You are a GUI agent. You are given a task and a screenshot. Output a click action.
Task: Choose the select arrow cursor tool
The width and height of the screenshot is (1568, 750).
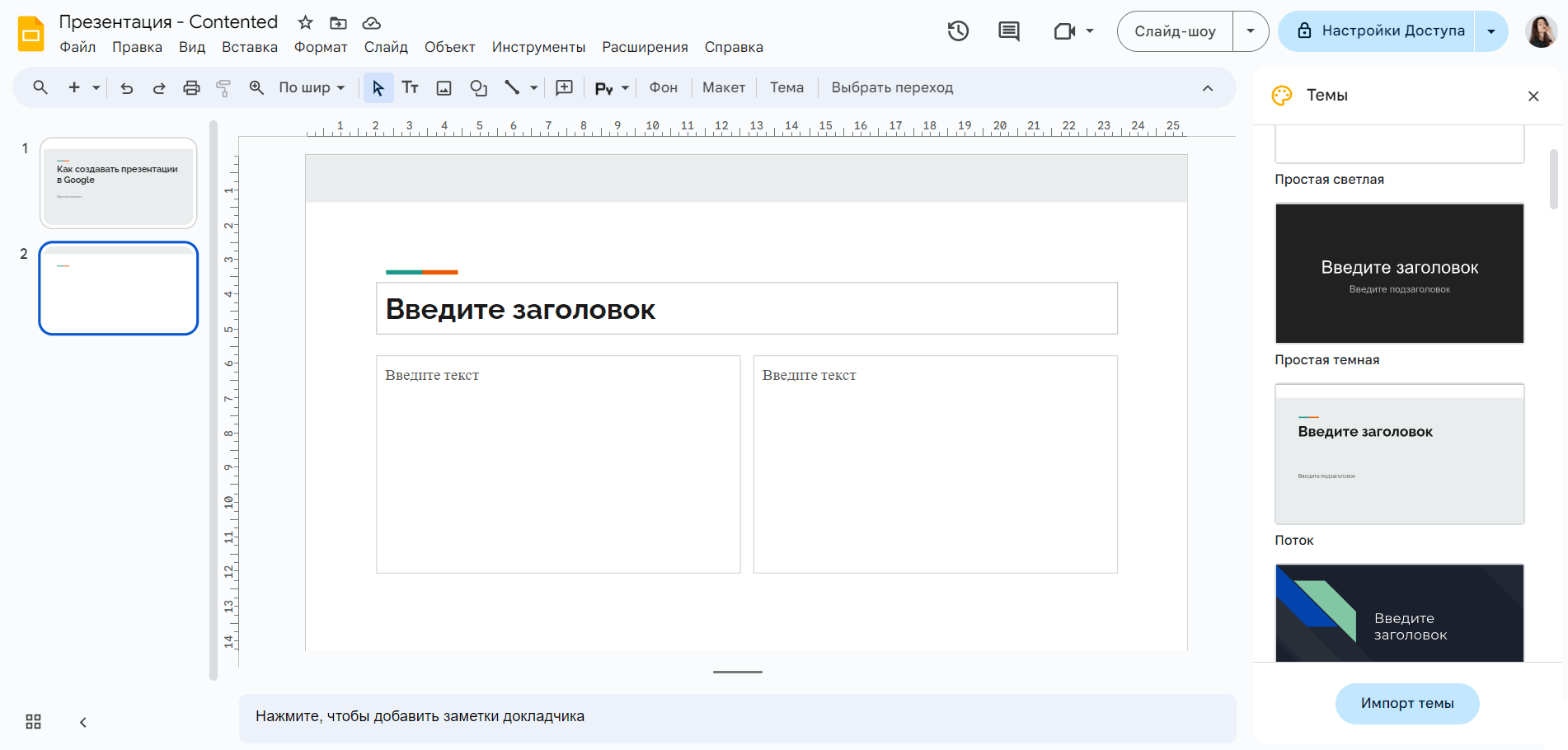coord(378,87)
